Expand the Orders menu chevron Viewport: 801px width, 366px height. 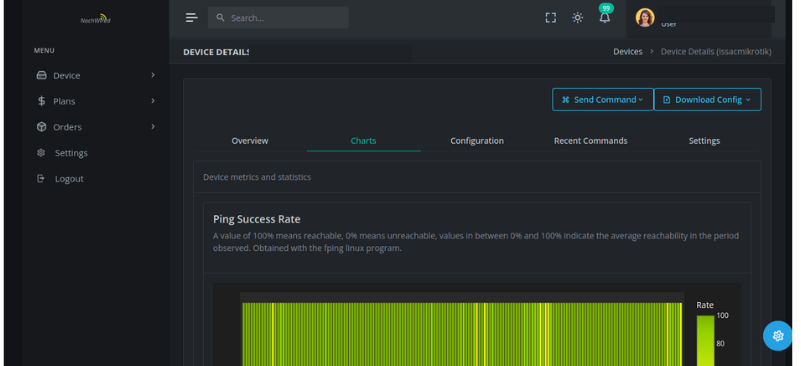(x=153, y=126)
